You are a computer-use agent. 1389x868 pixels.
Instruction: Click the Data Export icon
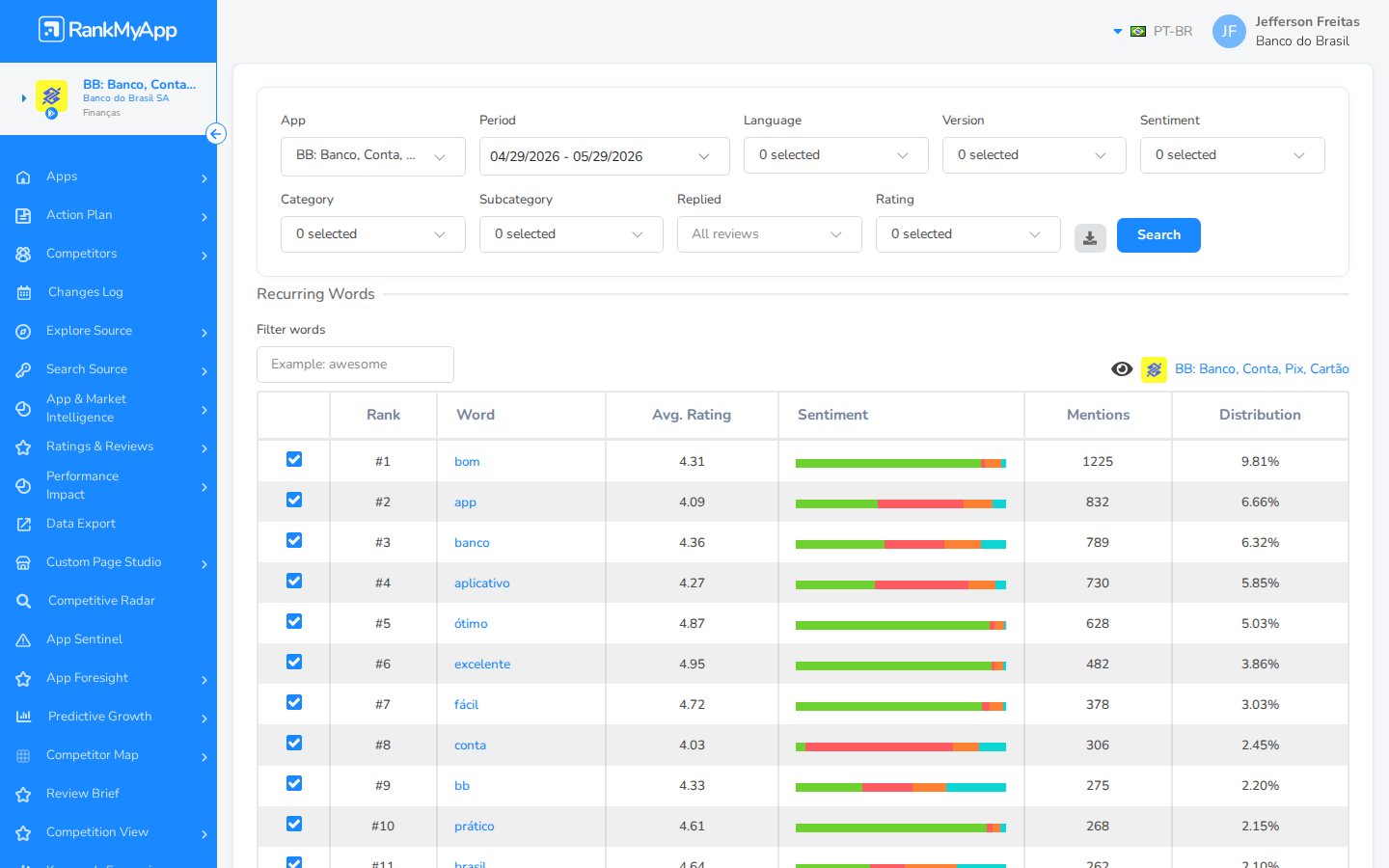coord(24,524)
